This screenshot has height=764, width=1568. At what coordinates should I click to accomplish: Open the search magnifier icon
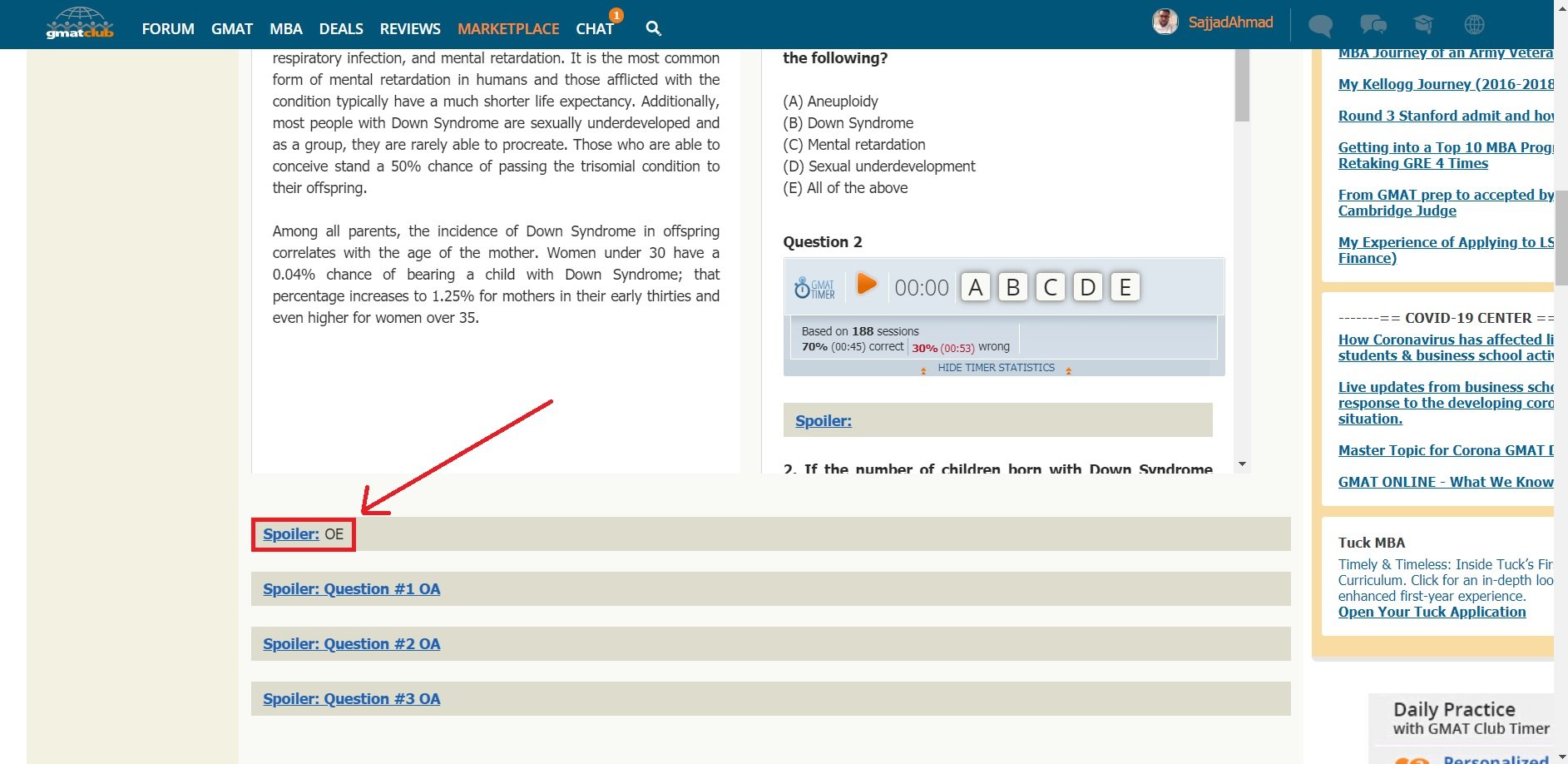click(x=653, y=28)
